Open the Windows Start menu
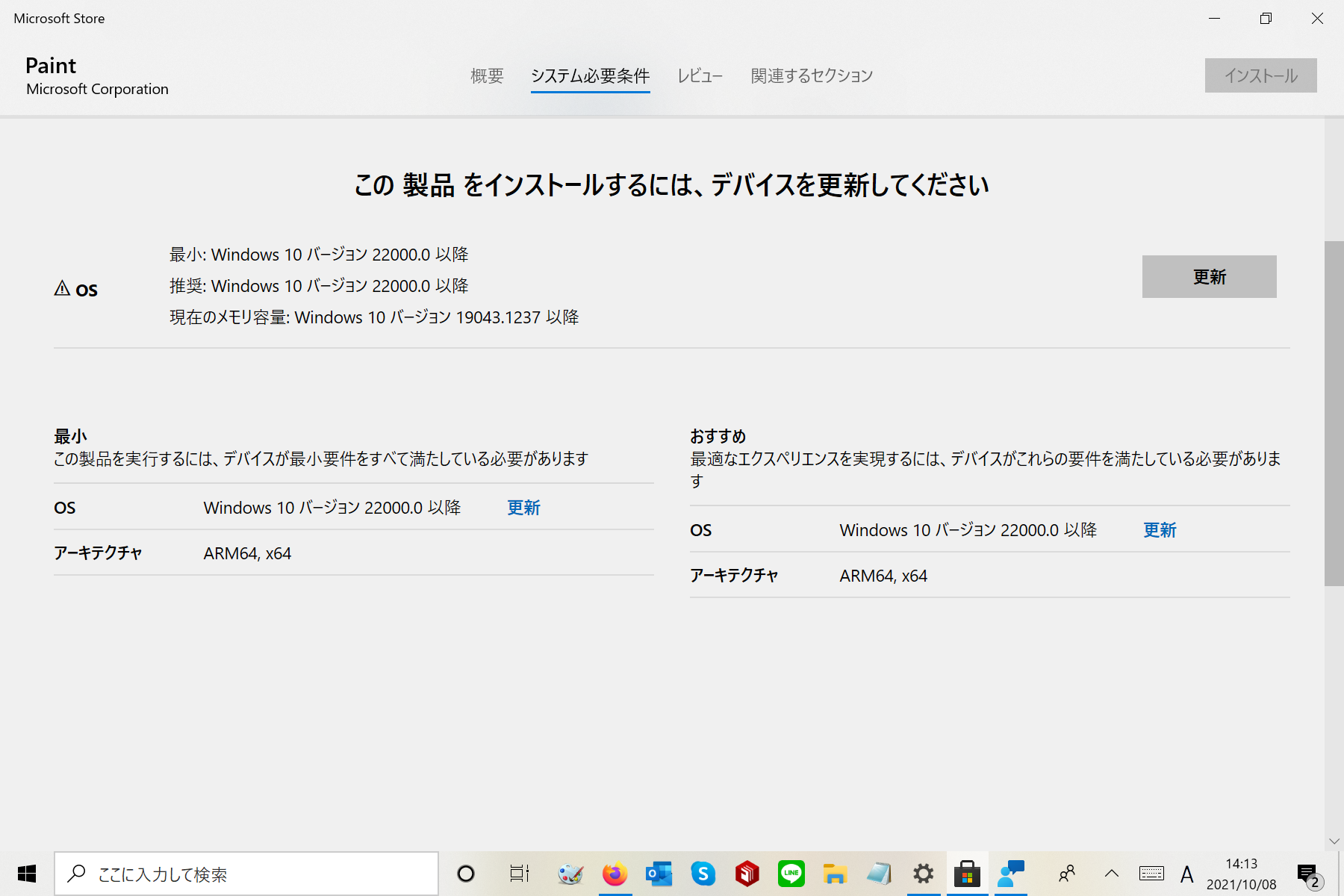Screen dimensions: 1344x896 click(x=27, y=874)
